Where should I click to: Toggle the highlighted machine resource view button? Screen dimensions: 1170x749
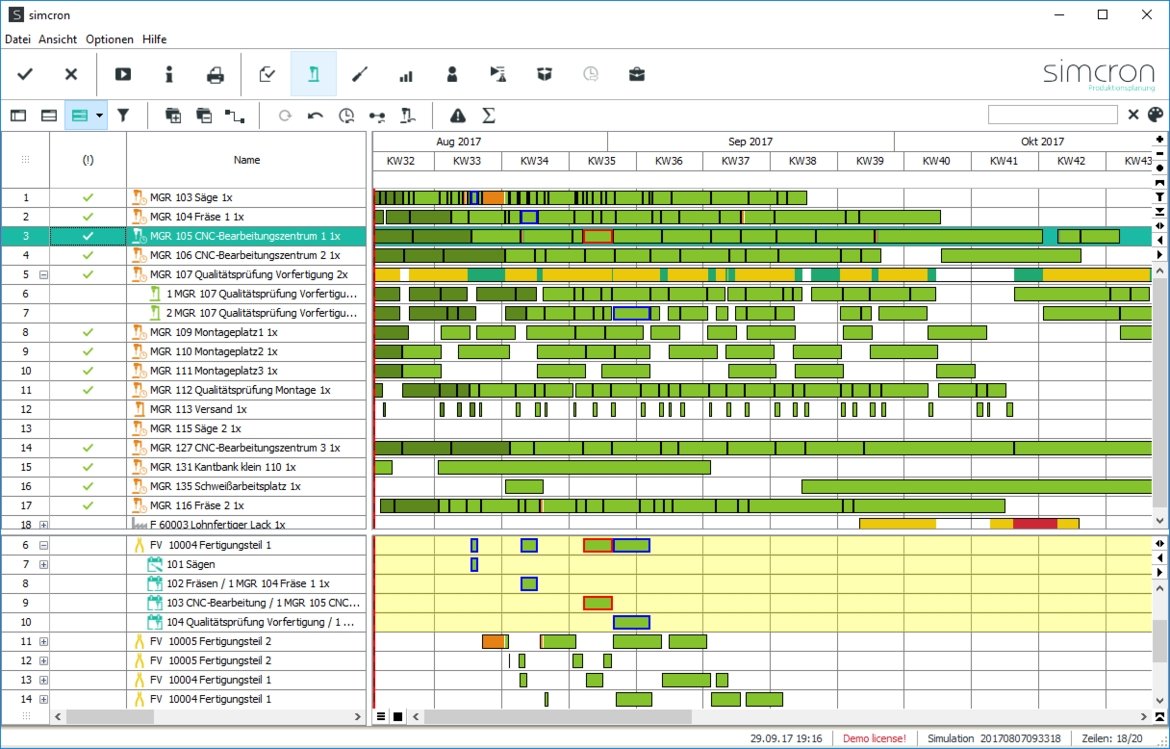coord(313,74)
